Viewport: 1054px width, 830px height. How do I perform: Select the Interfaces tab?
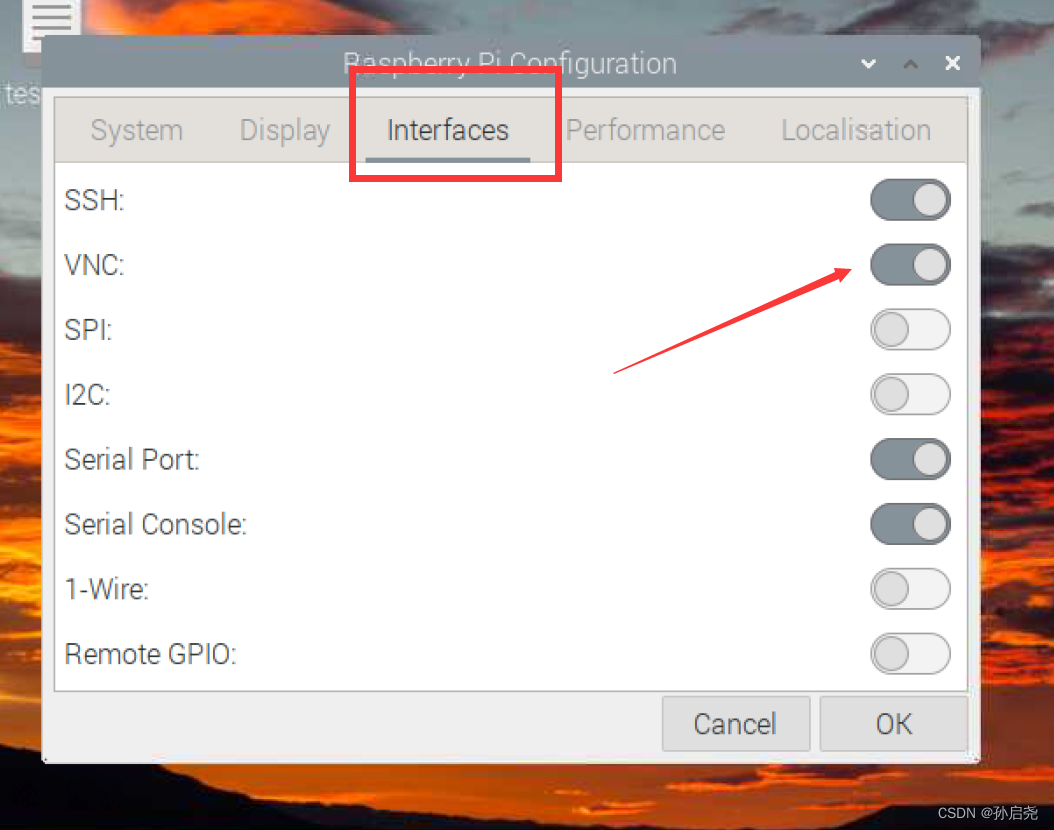coord(448,131)
